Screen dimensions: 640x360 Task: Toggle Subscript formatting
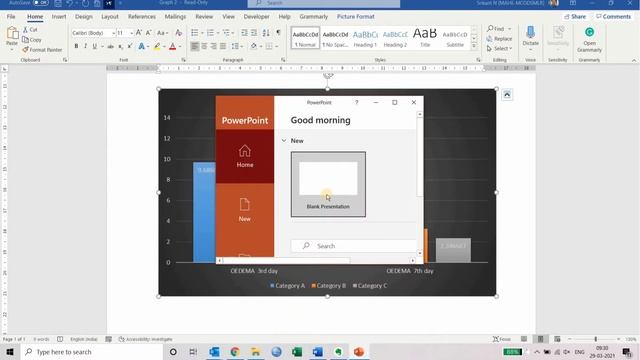[120, 47]
